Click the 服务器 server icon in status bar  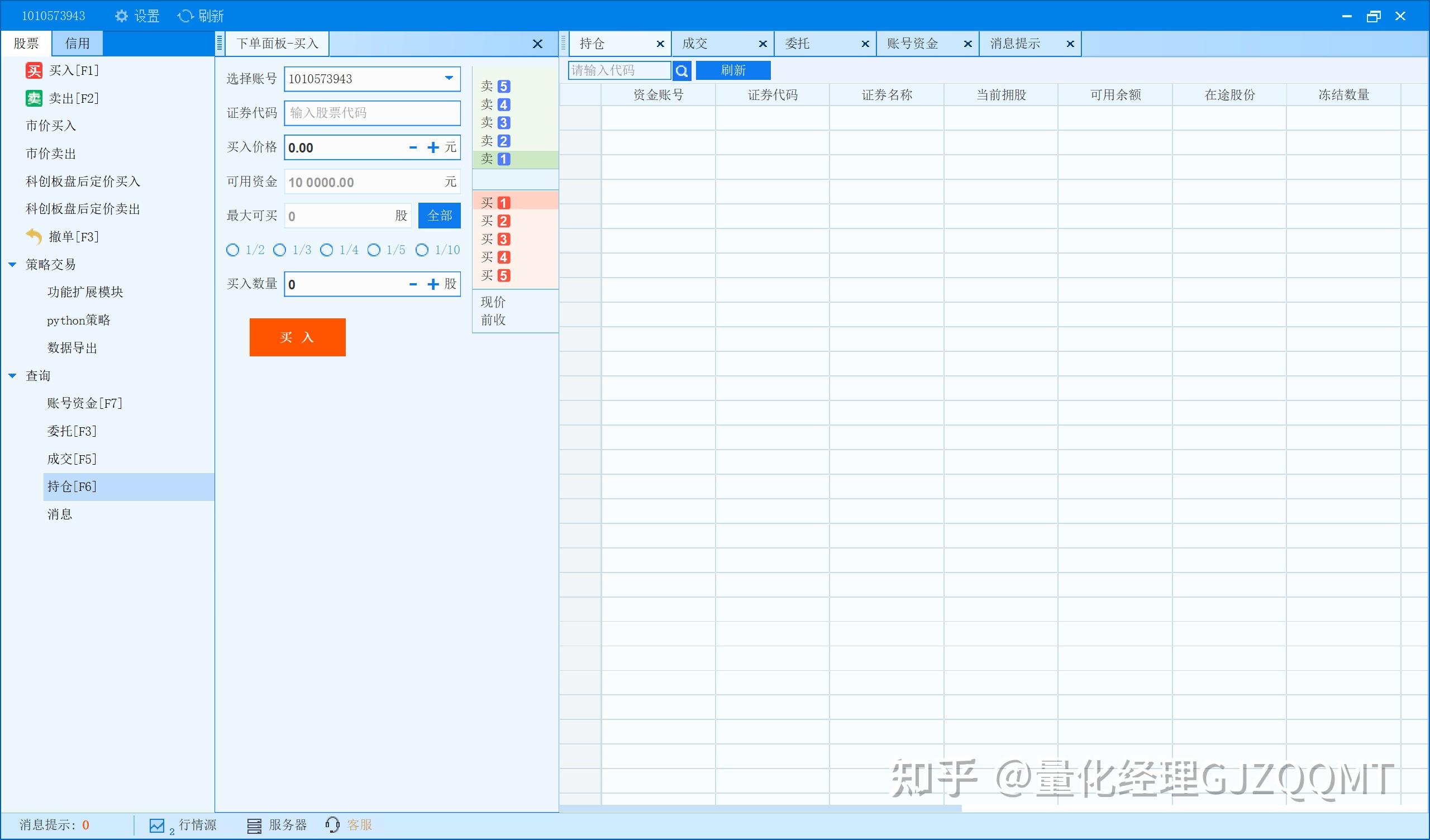254,826
